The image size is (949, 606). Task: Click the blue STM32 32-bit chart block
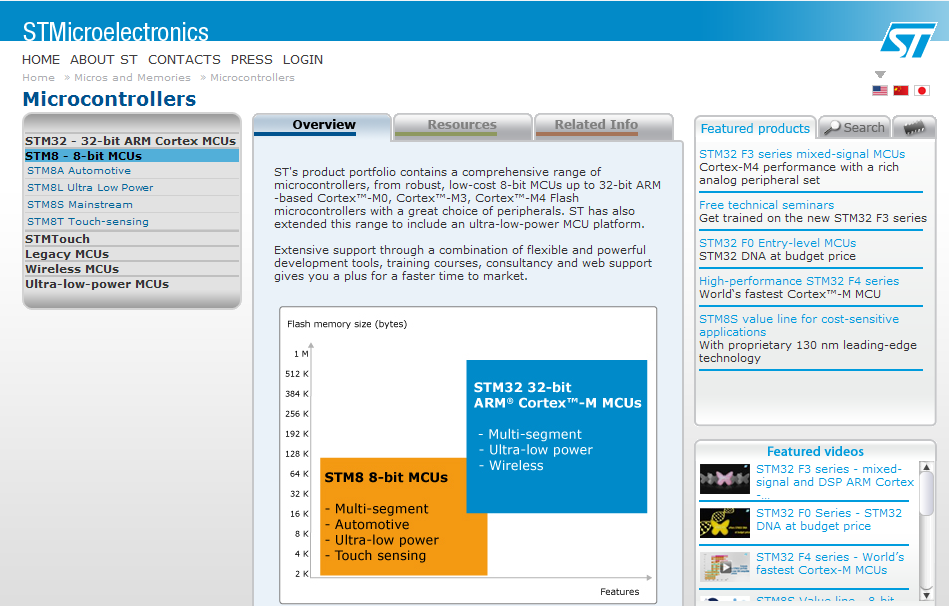click(557, 436)
